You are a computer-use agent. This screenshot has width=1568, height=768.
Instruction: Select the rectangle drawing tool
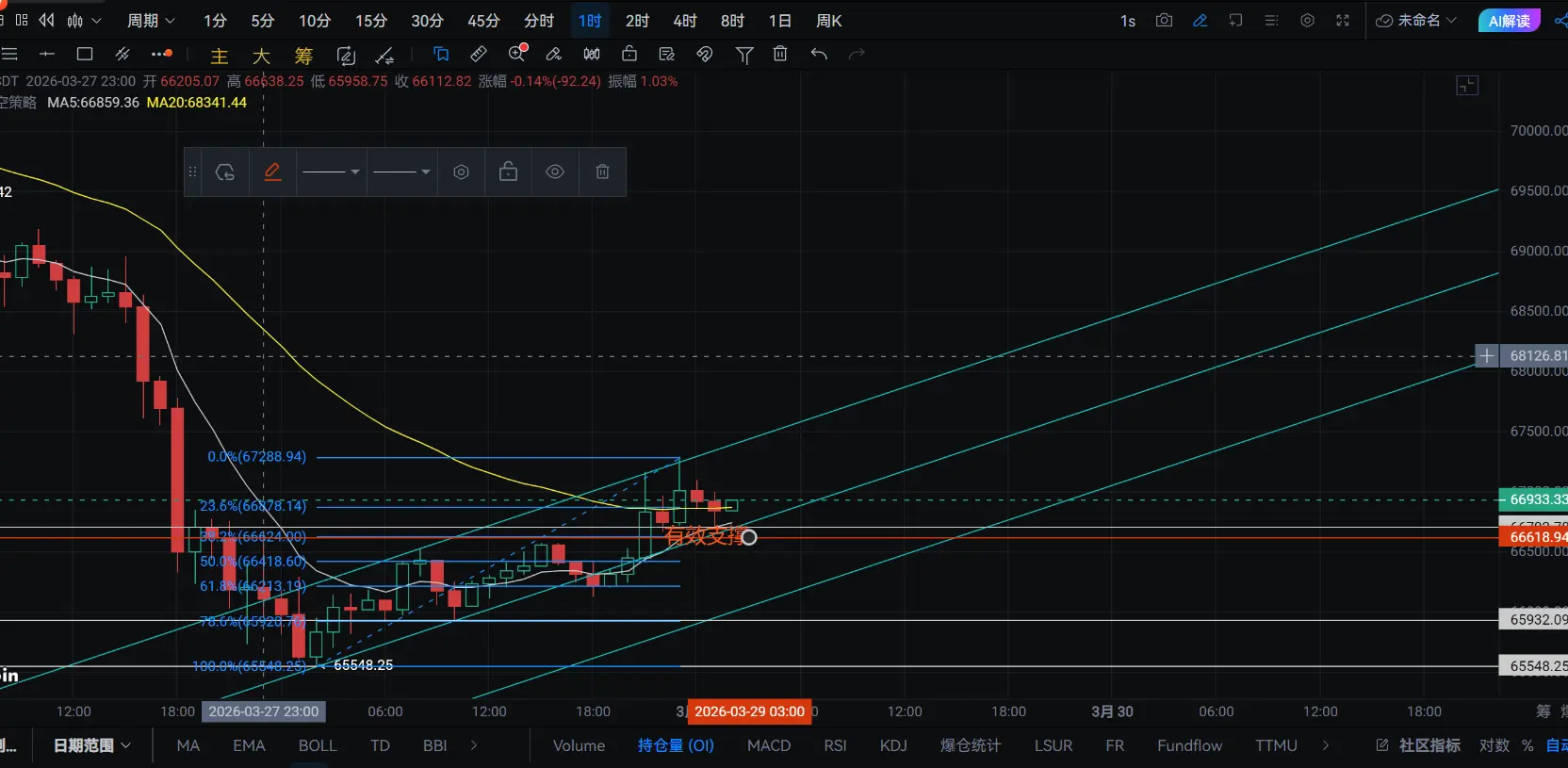(85, 54)
